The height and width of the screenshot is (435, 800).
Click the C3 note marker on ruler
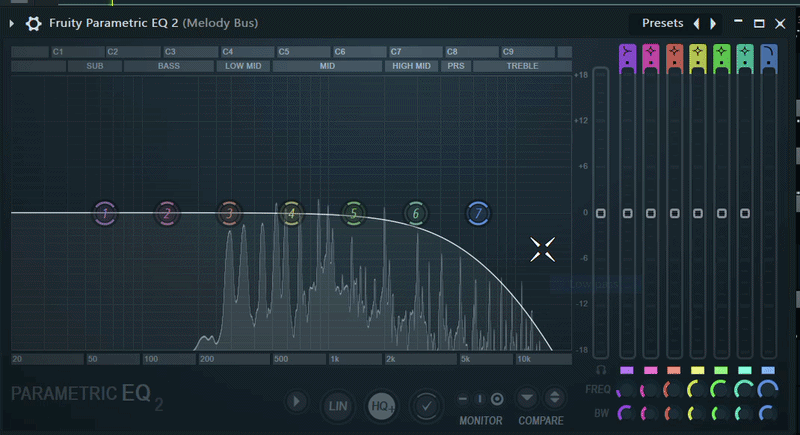coord(170,52)
